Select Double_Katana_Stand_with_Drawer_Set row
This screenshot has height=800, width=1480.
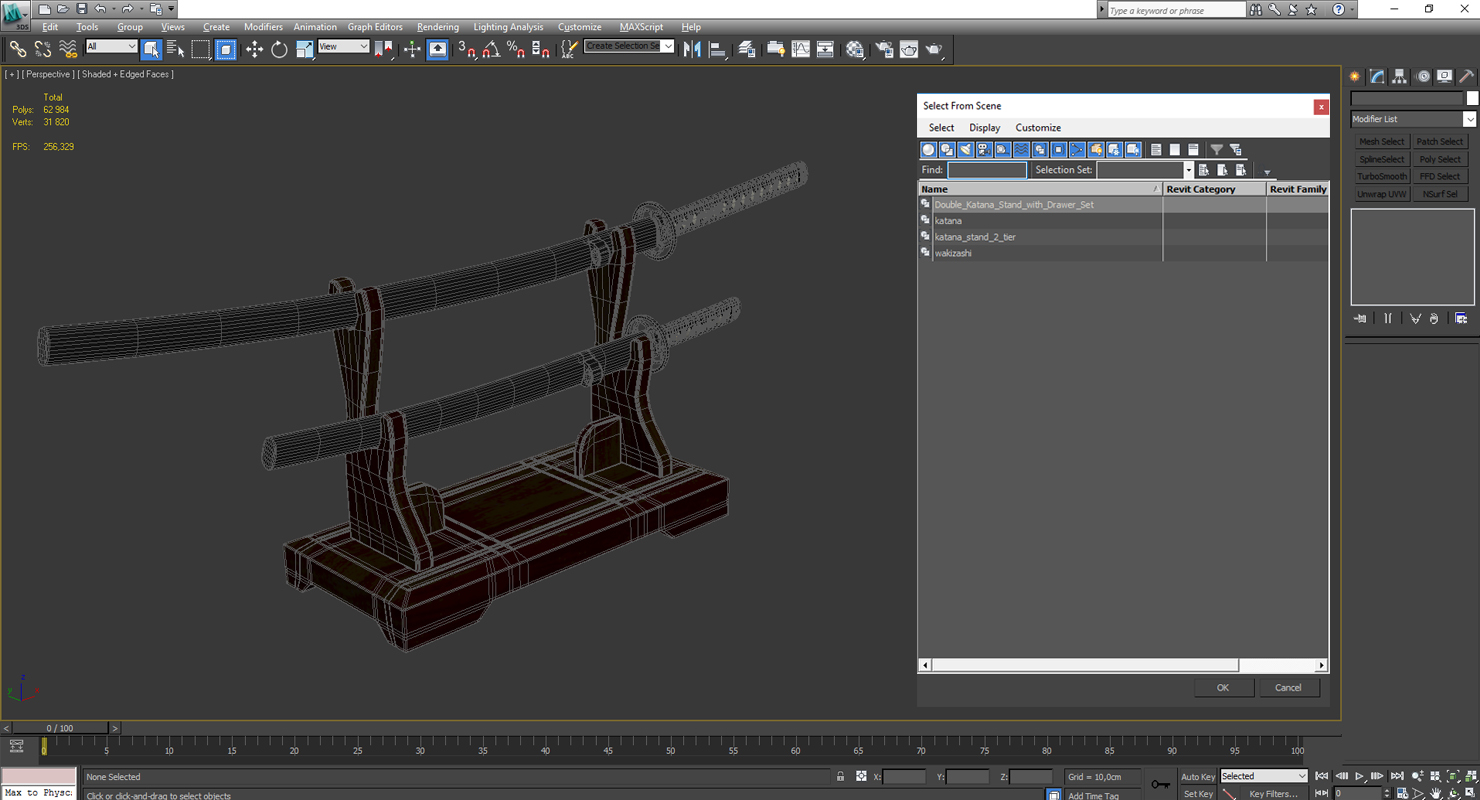click(x=1123, y=205)
